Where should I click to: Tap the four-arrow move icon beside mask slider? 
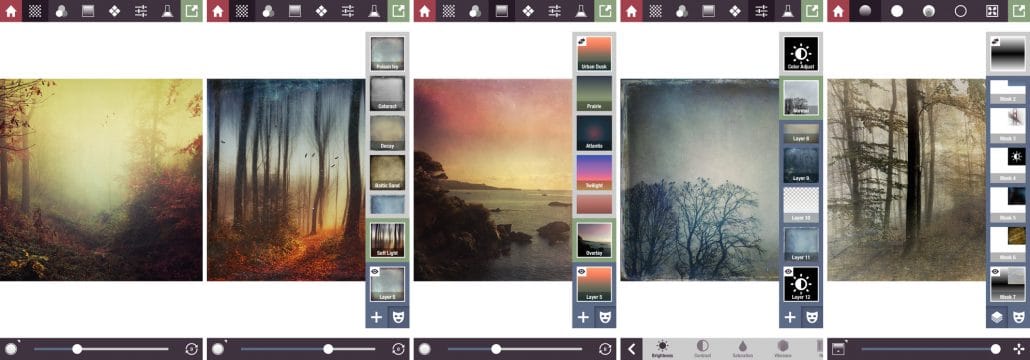tap(1018, 349)
